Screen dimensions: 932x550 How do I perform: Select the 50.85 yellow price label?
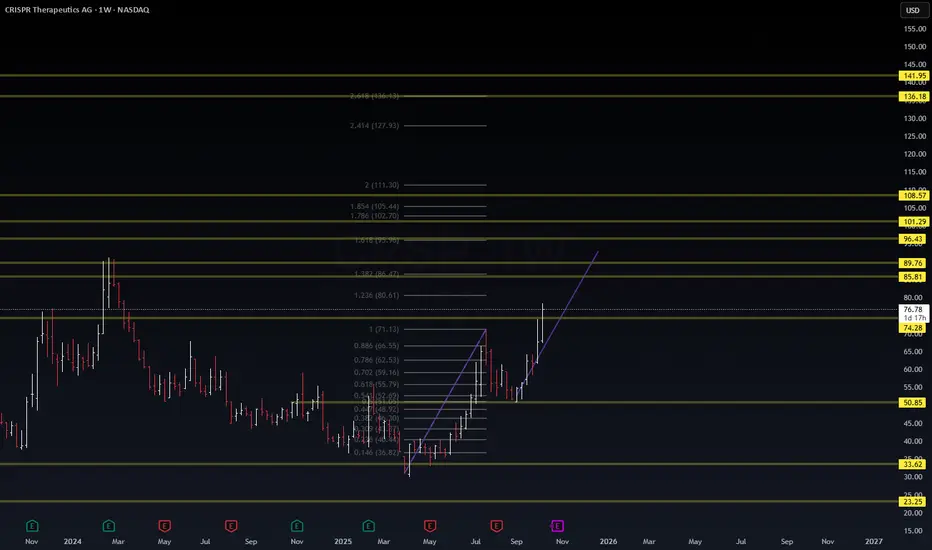coord(912,403)
